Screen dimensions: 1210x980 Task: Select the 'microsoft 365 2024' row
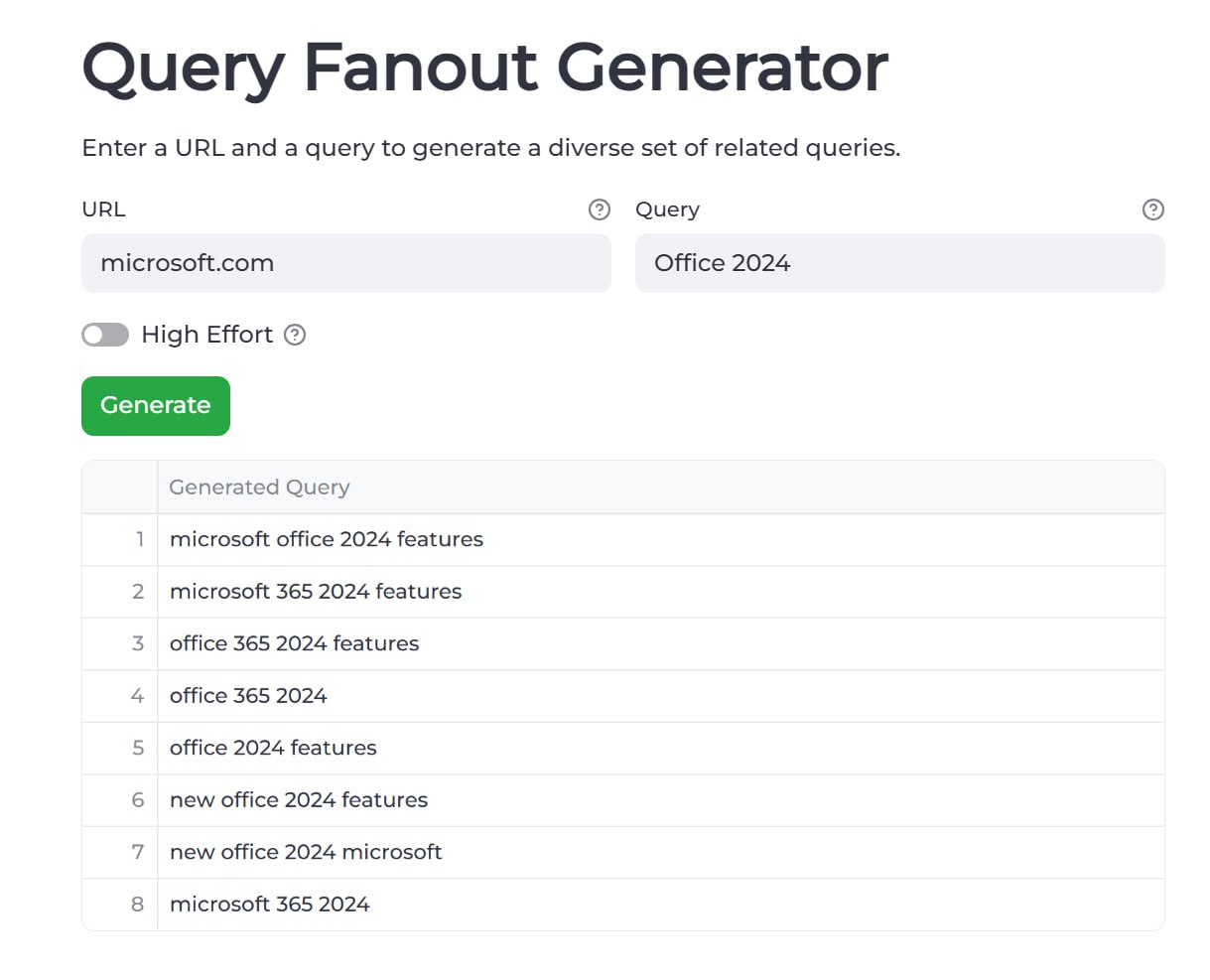click(x=623, y=905)
